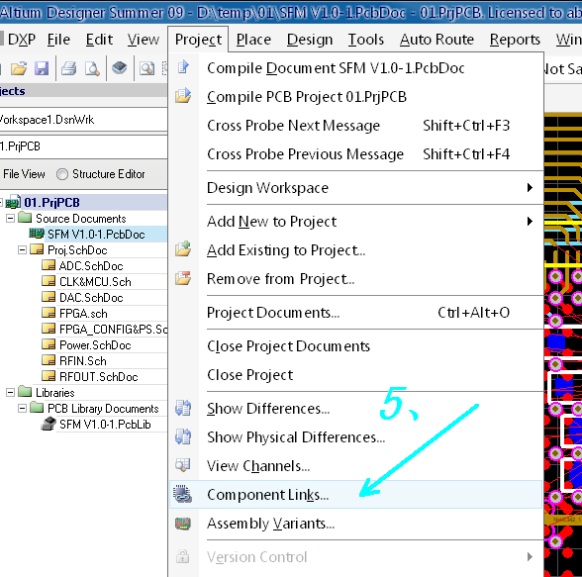Image resolution: width=582 pixels, height=577 pixels.
Task: Click the zoom magnifier toolbar icon
Action: click(147, 68)
